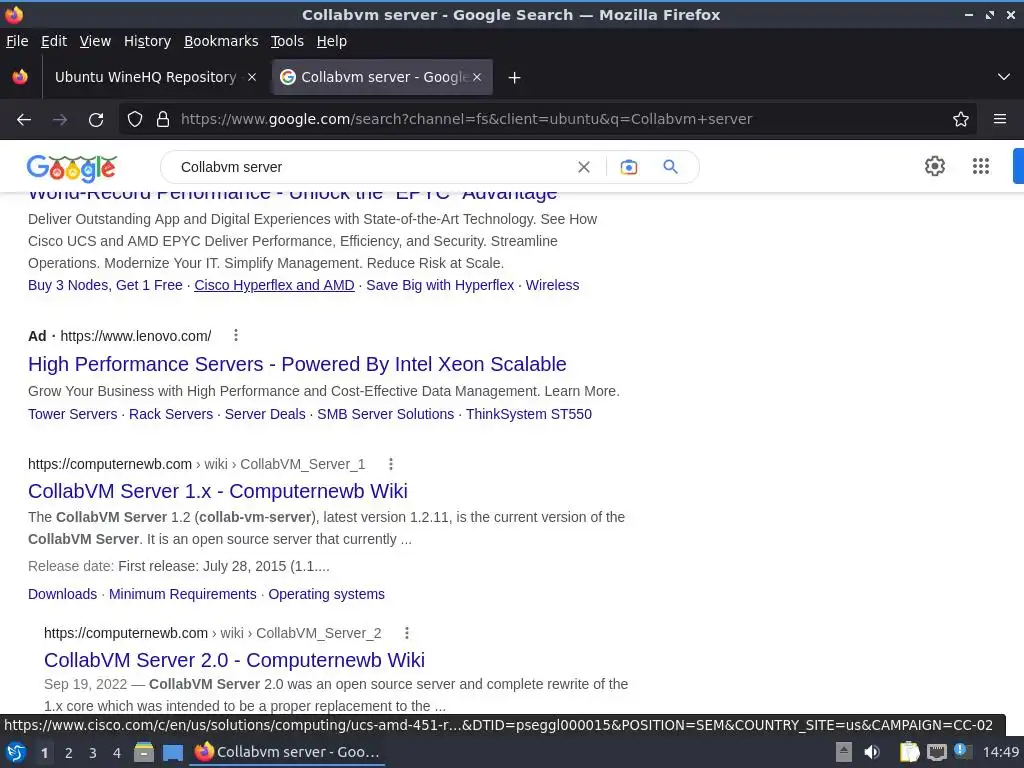
Task: Open CollabVM Server 2.0 wiki result
Action: click(234, 660)
